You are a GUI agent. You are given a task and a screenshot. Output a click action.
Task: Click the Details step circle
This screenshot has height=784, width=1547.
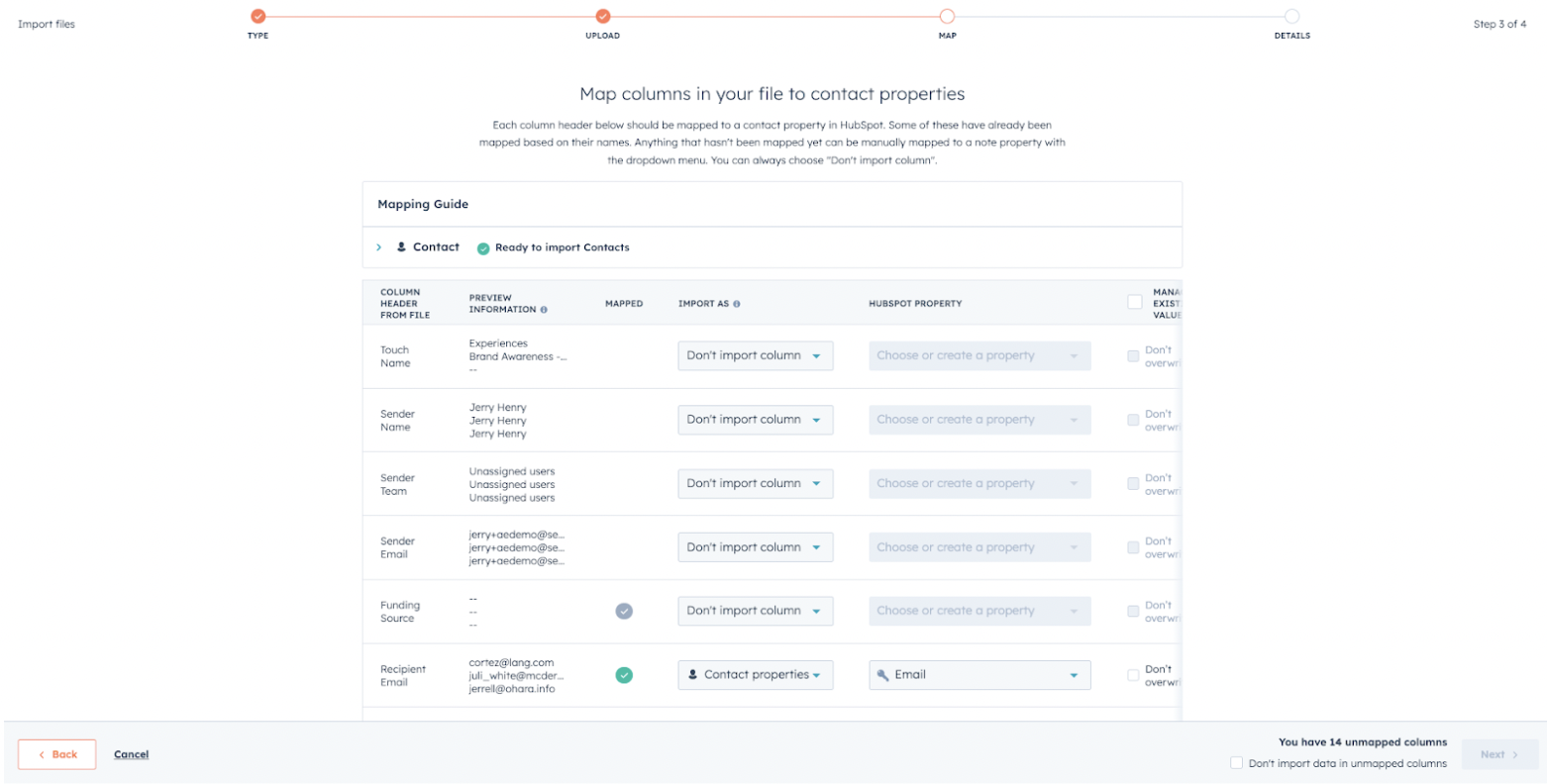1291,16
